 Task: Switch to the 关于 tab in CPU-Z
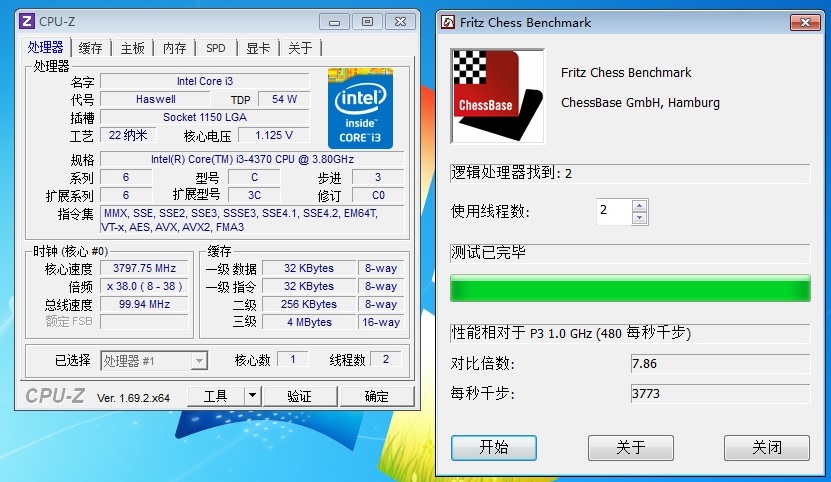point(300,48)
